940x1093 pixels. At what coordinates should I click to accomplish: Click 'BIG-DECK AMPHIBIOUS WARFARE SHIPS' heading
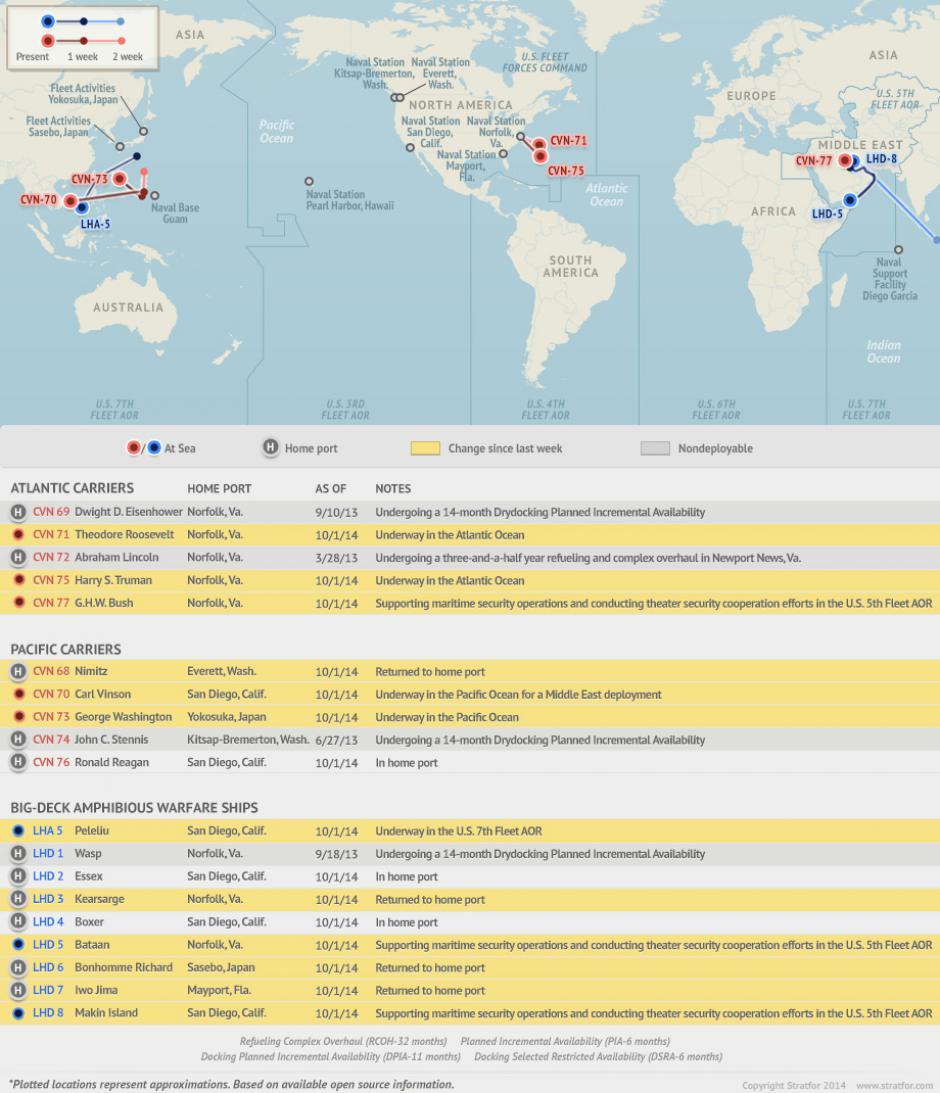(134, 807)
